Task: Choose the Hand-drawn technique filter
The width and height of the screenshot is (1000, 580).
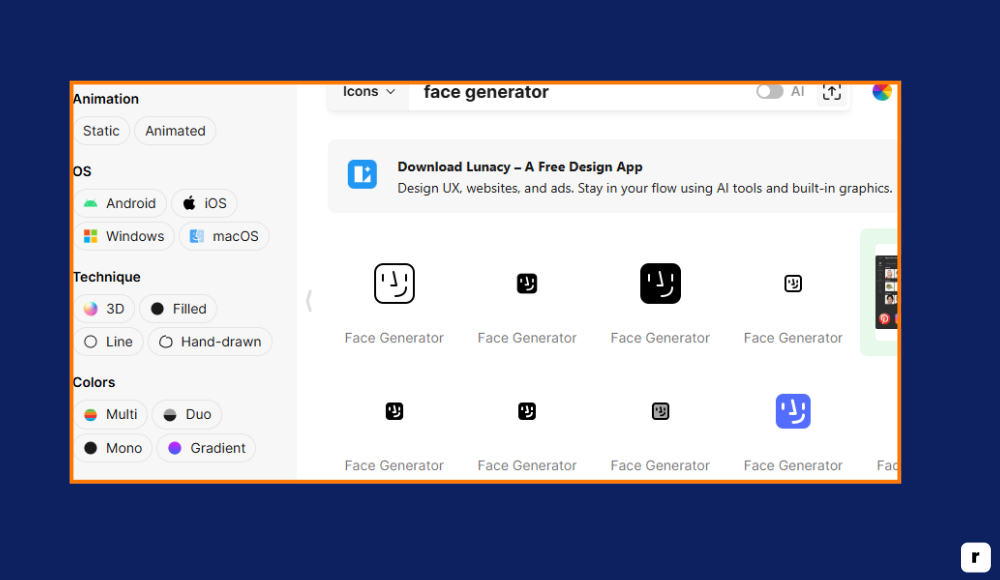Action: point(210,342)
